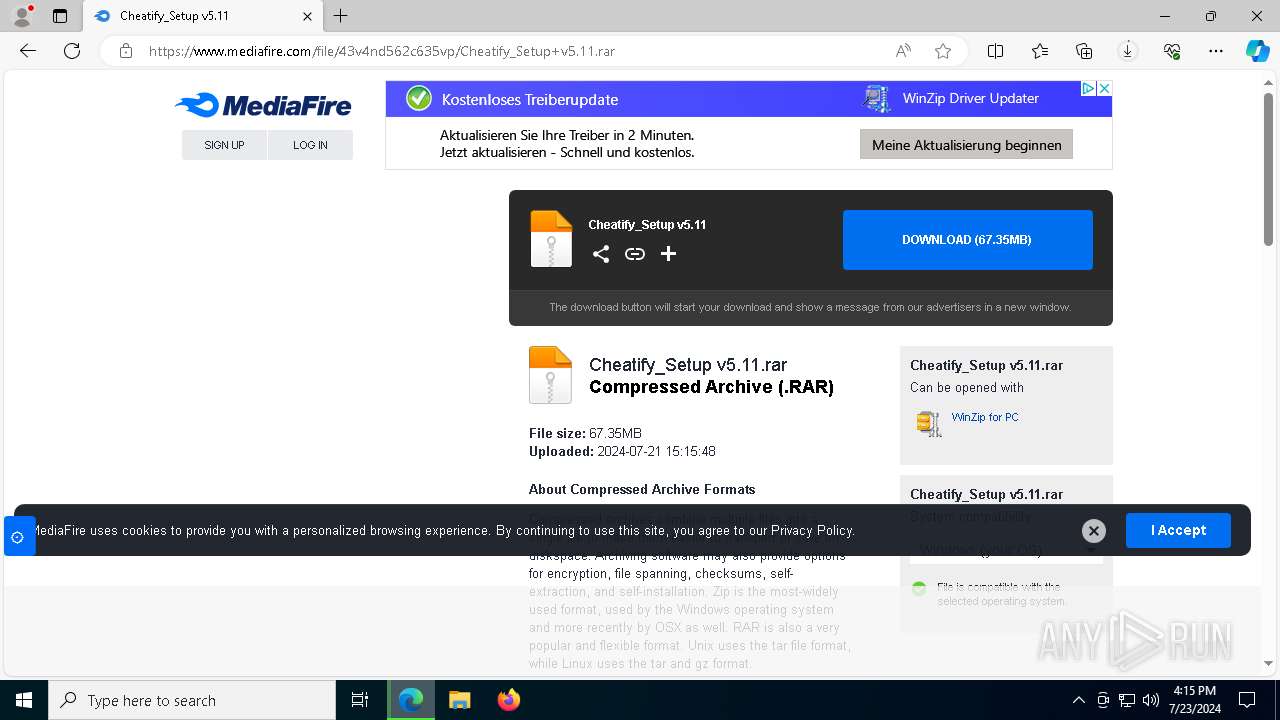Select the Cheatify_Setup v5.11 browser tab
Screen dimensions: 1280x720
[204, 16]
